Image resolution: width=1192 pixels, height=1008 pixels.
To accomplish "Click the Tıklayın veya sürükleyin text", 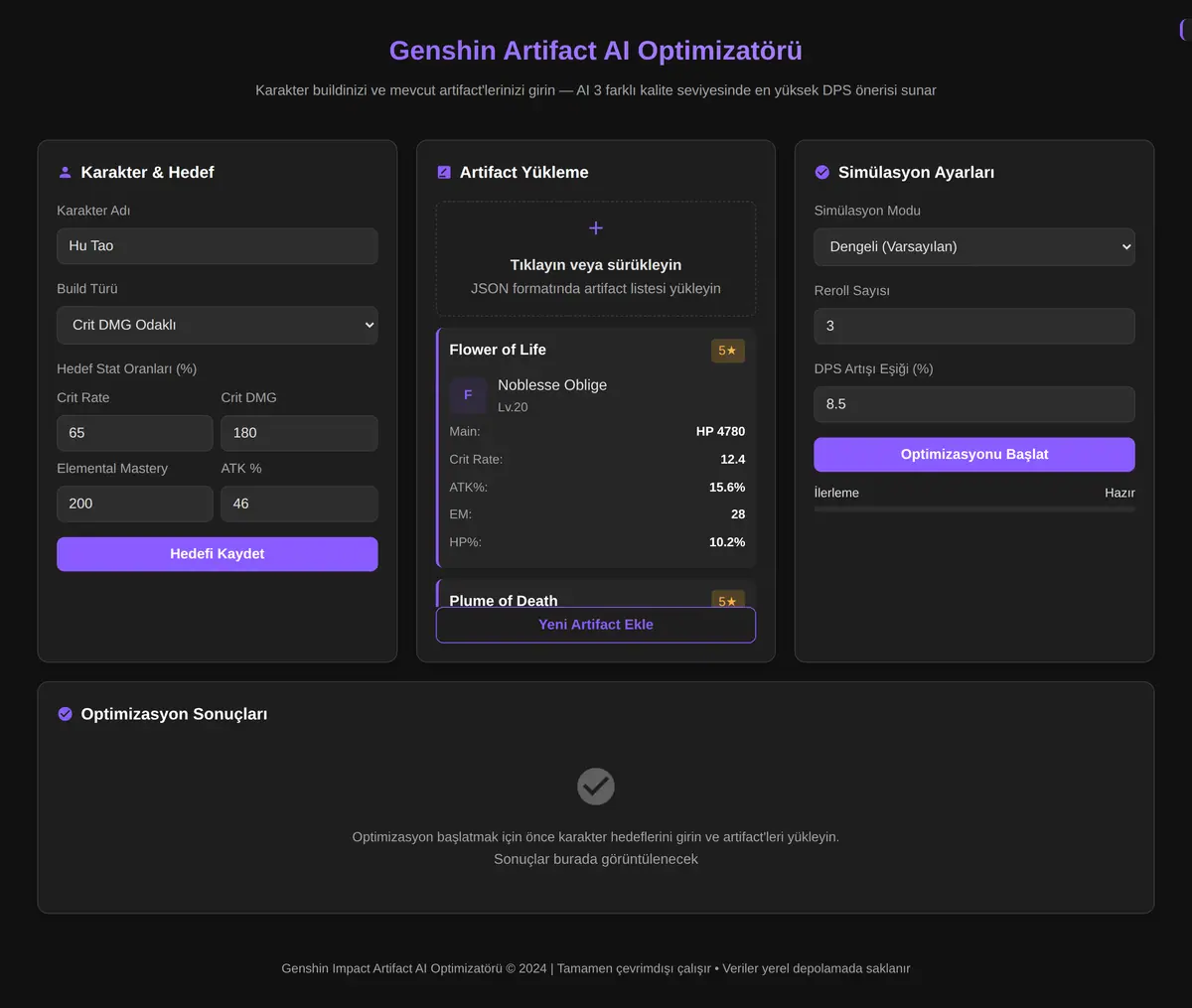I will click(x=596, y=265).
